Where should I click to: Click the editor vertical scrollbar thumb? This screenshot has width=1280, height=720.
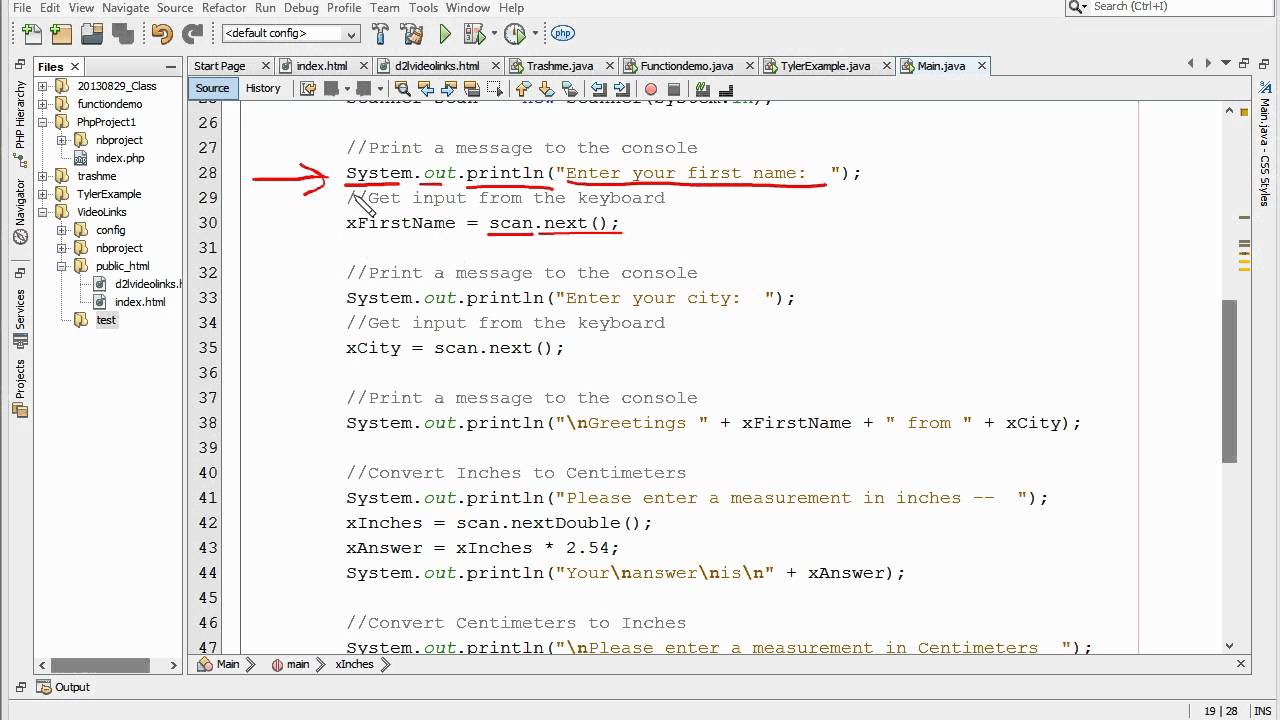[1230, 381]
